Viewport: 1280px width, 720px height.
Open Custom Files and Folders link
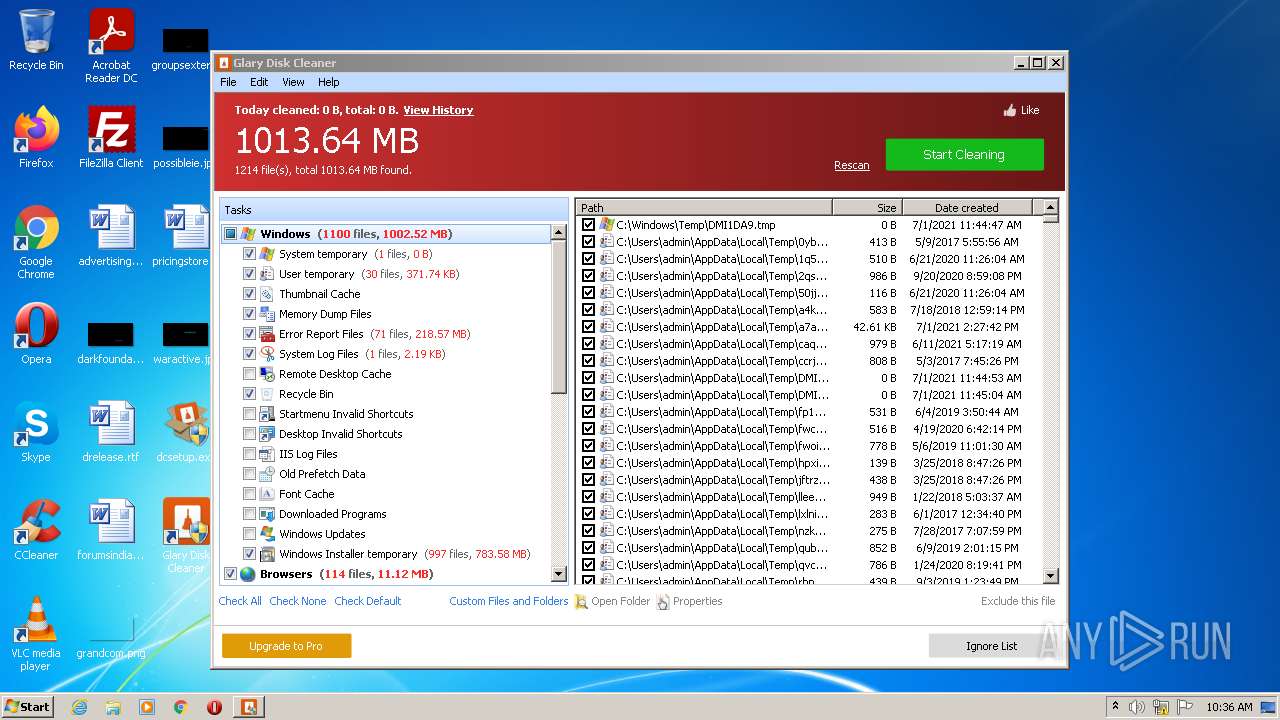(x=508, y=601)
